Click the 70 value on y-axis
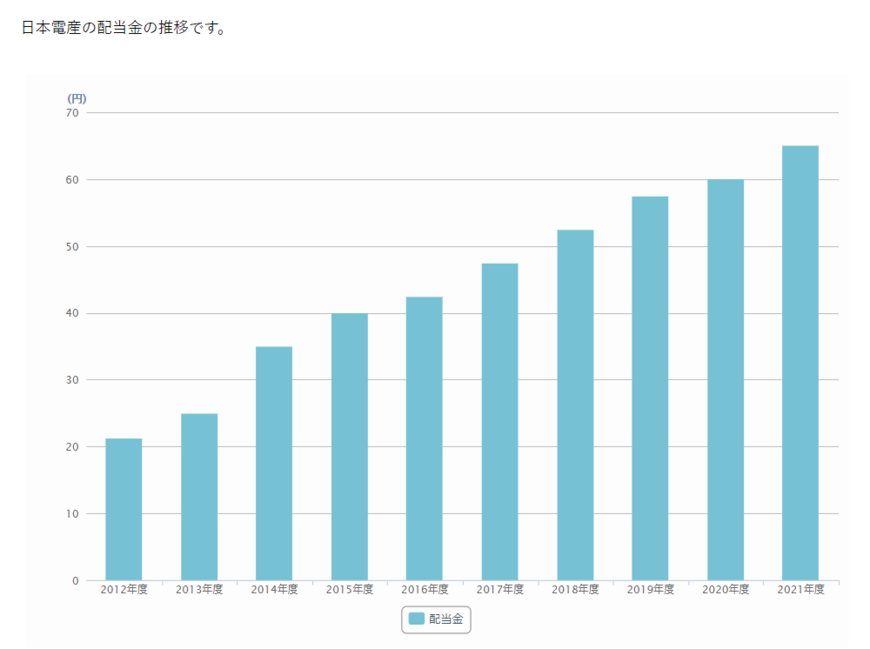Image resolution: width=870 pixels, height=649 pixels. [72, 113]
